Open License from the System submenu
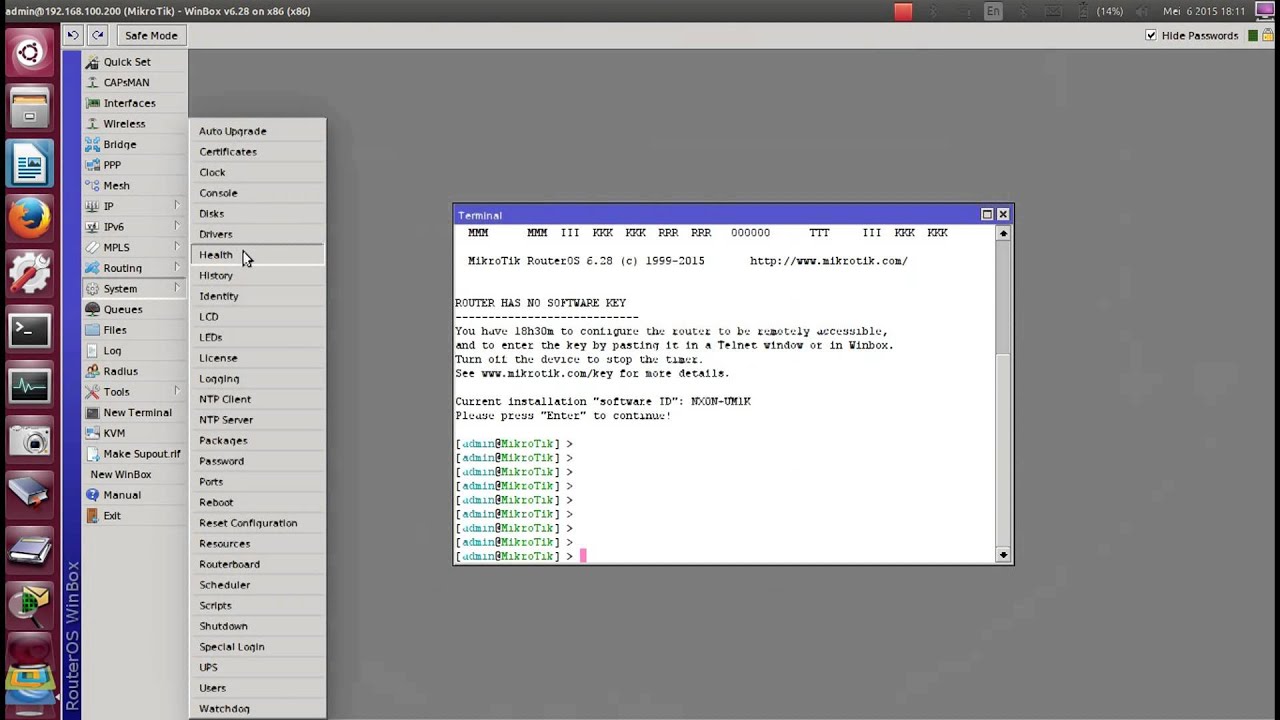The width and height of the screenshot is (1280, 720). point(258,358)
